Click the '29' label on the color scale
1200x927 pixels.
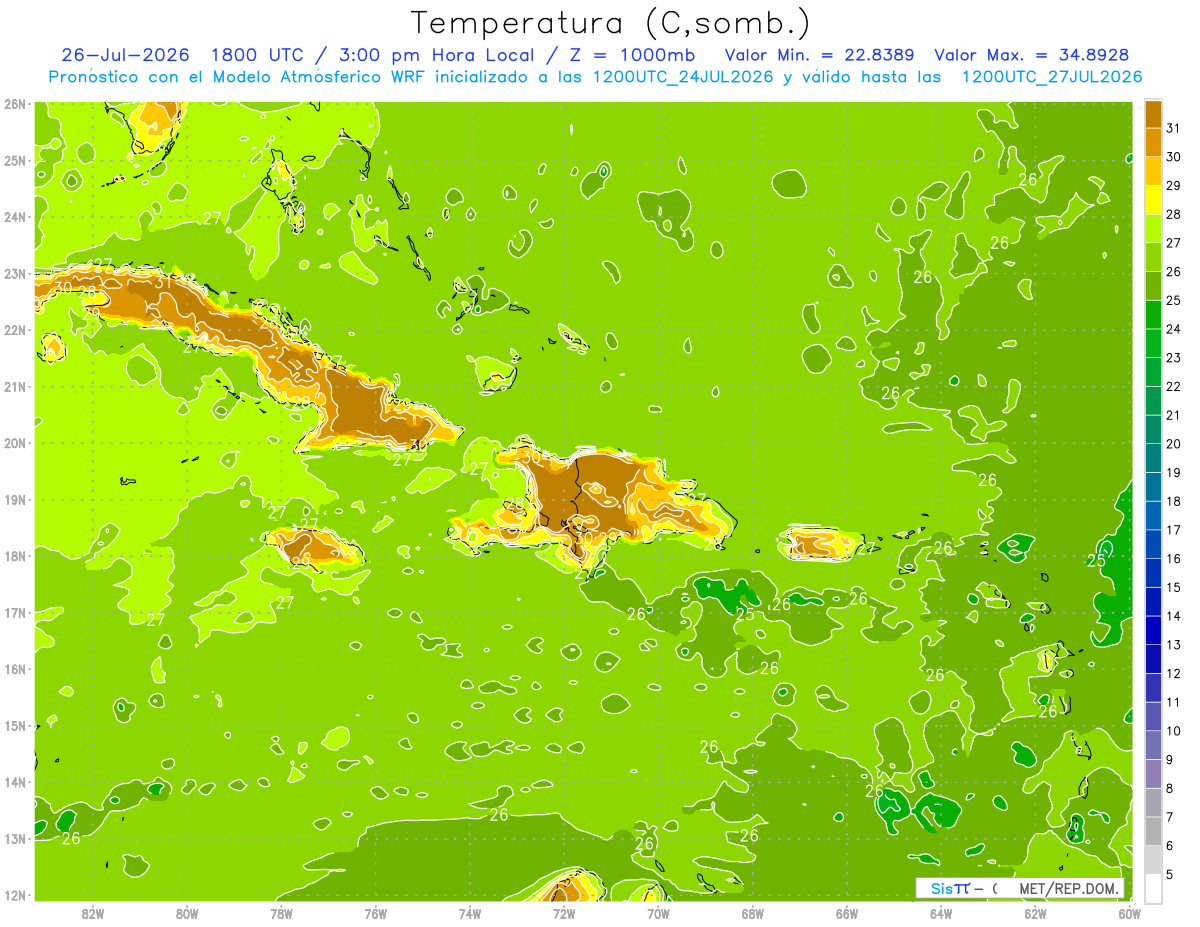pos(1174,185)
